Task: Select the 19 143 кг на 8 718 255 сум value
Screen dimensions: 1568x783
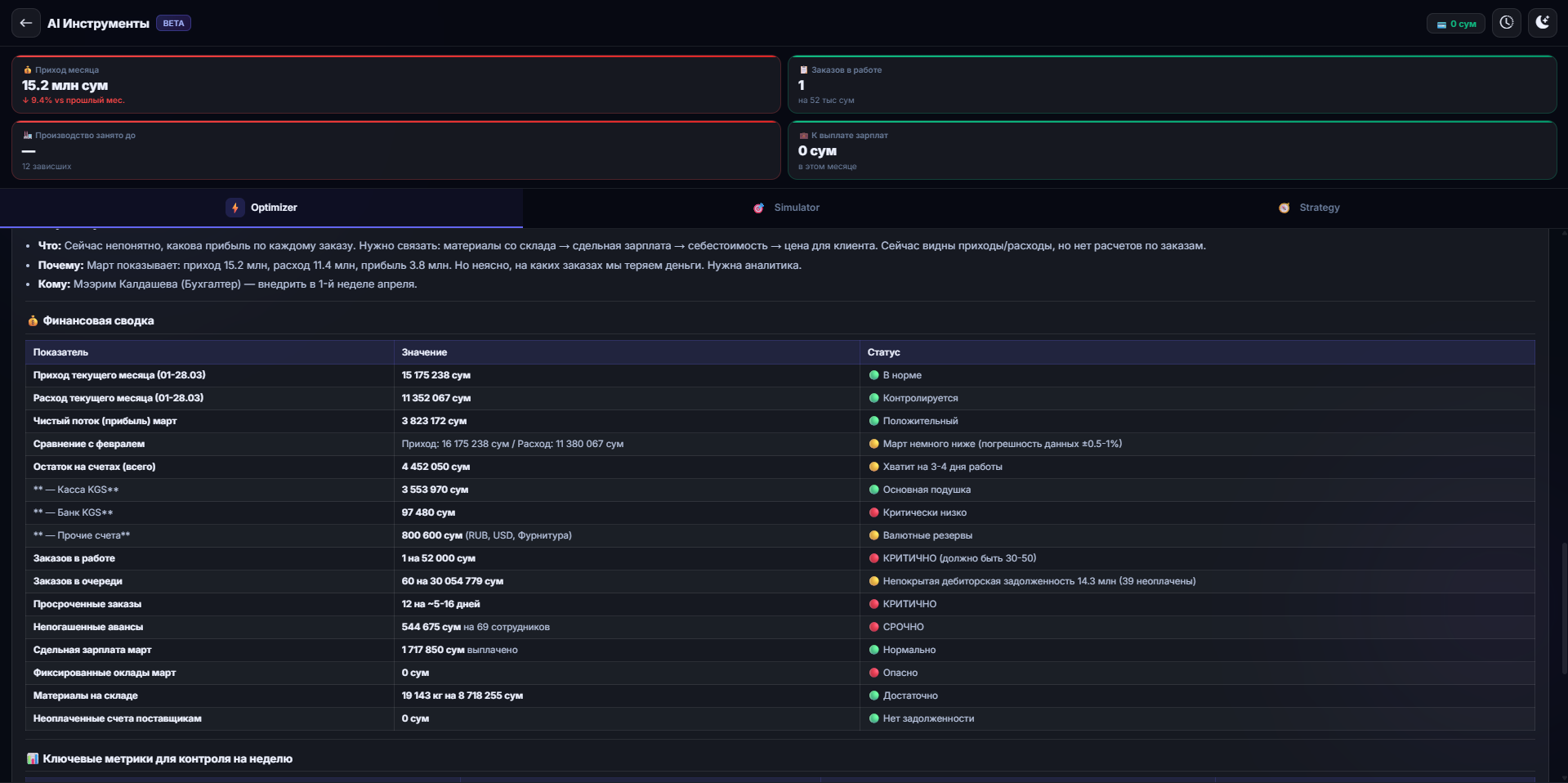Action: point(462,696)
